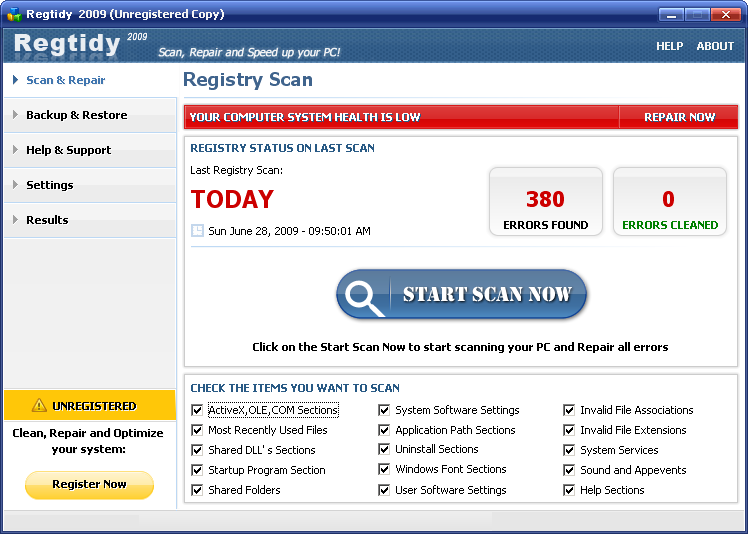Expand the Settings arrow
Screen dimensions: 748x534
coord(16,185)
